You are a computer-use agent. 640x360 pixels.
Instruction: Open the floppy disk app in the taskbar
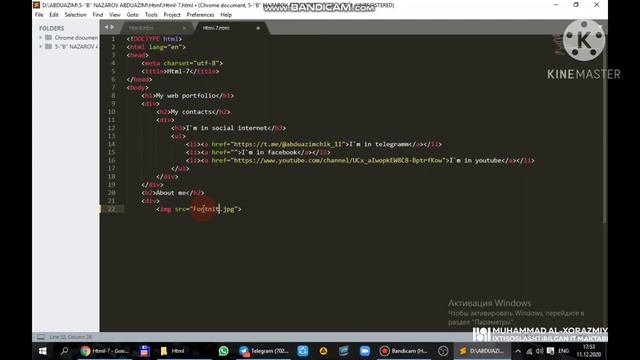[x=144, y=351]
